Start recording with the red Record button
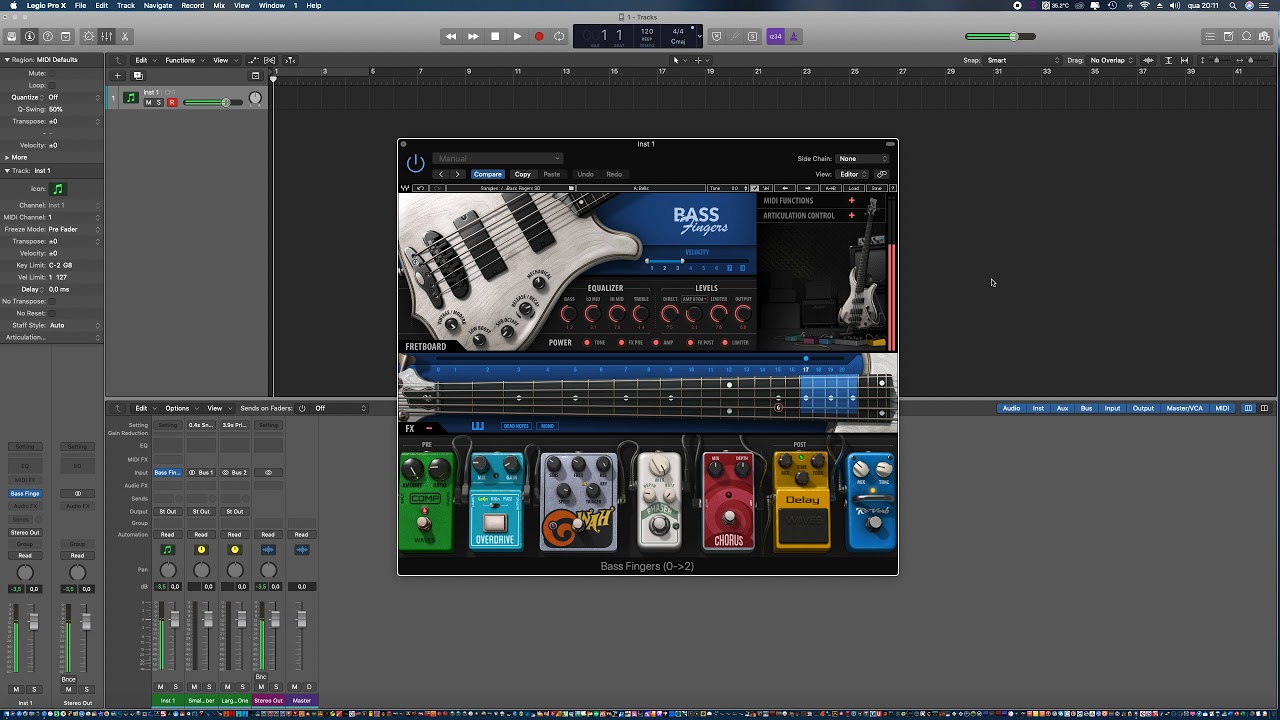The width and height of the screenshot is (1280, 720). 539,37
